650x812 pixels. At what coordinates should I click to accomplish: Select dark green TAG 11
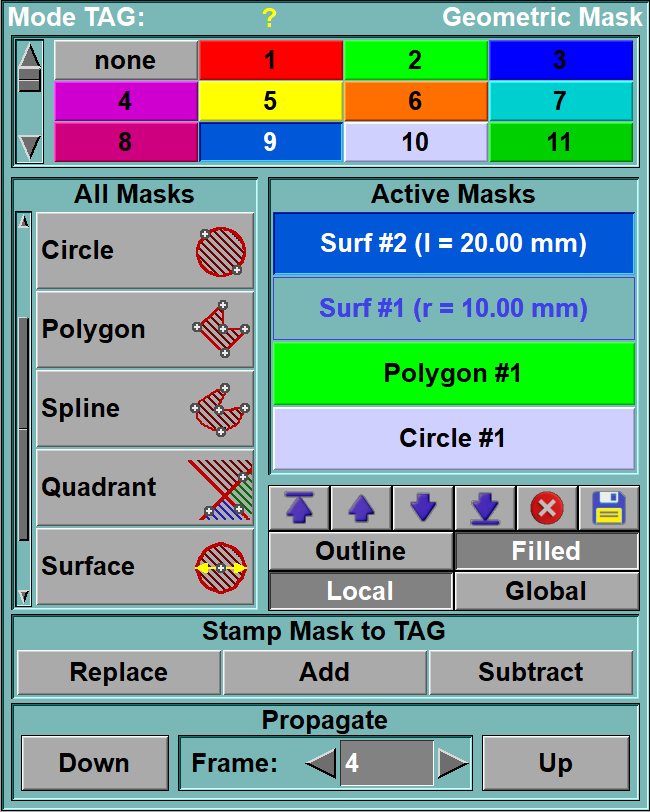pyautogui.click(x=561, y=142)
